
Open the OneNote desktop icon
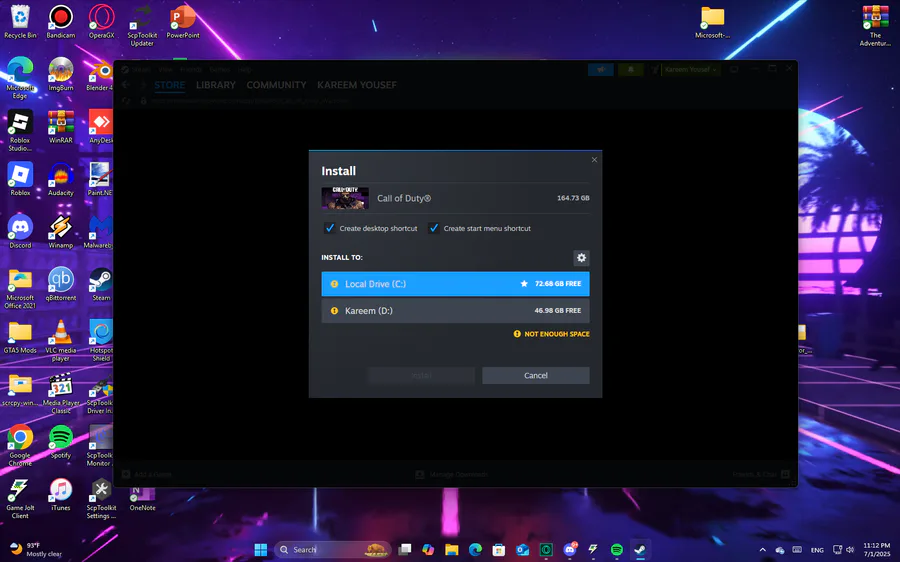(x=142, y=498)
